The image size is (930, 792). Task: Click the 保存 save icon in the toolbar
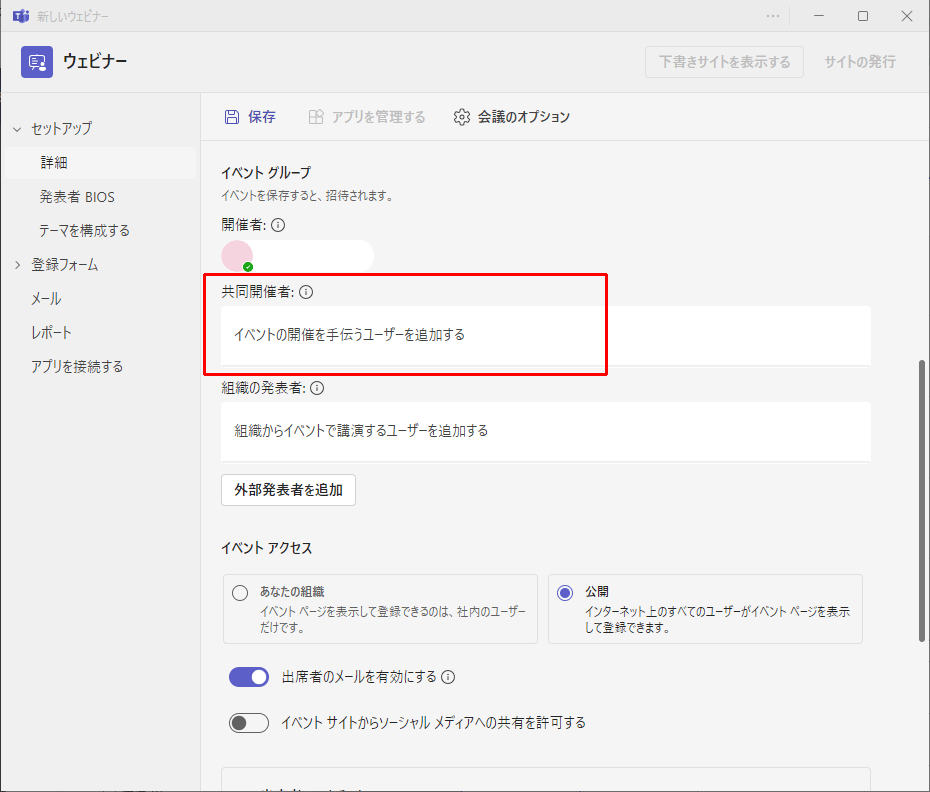coord(232,117)
